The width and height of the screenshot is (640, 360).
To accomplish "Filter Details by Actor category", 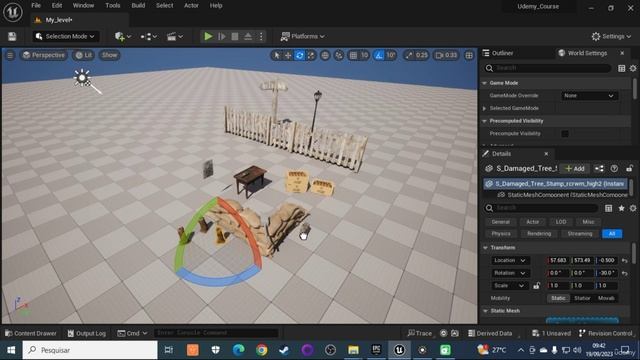I will (533, 222).
